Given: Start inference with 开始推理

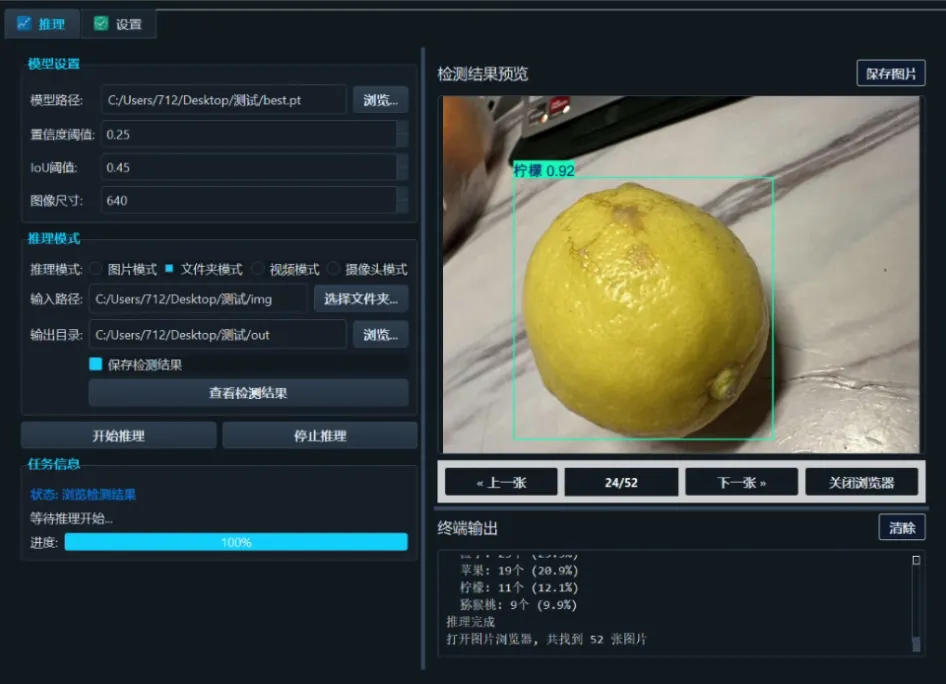Looking at the screenshot, I should tap(120, 435).
